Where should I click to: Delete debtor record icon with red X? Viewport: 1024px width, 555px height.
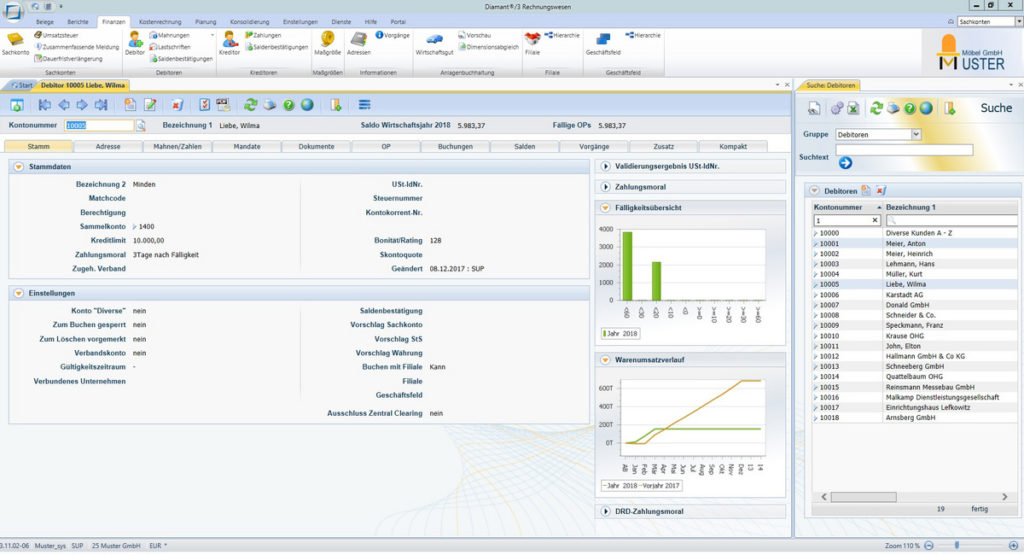[177, 105]
